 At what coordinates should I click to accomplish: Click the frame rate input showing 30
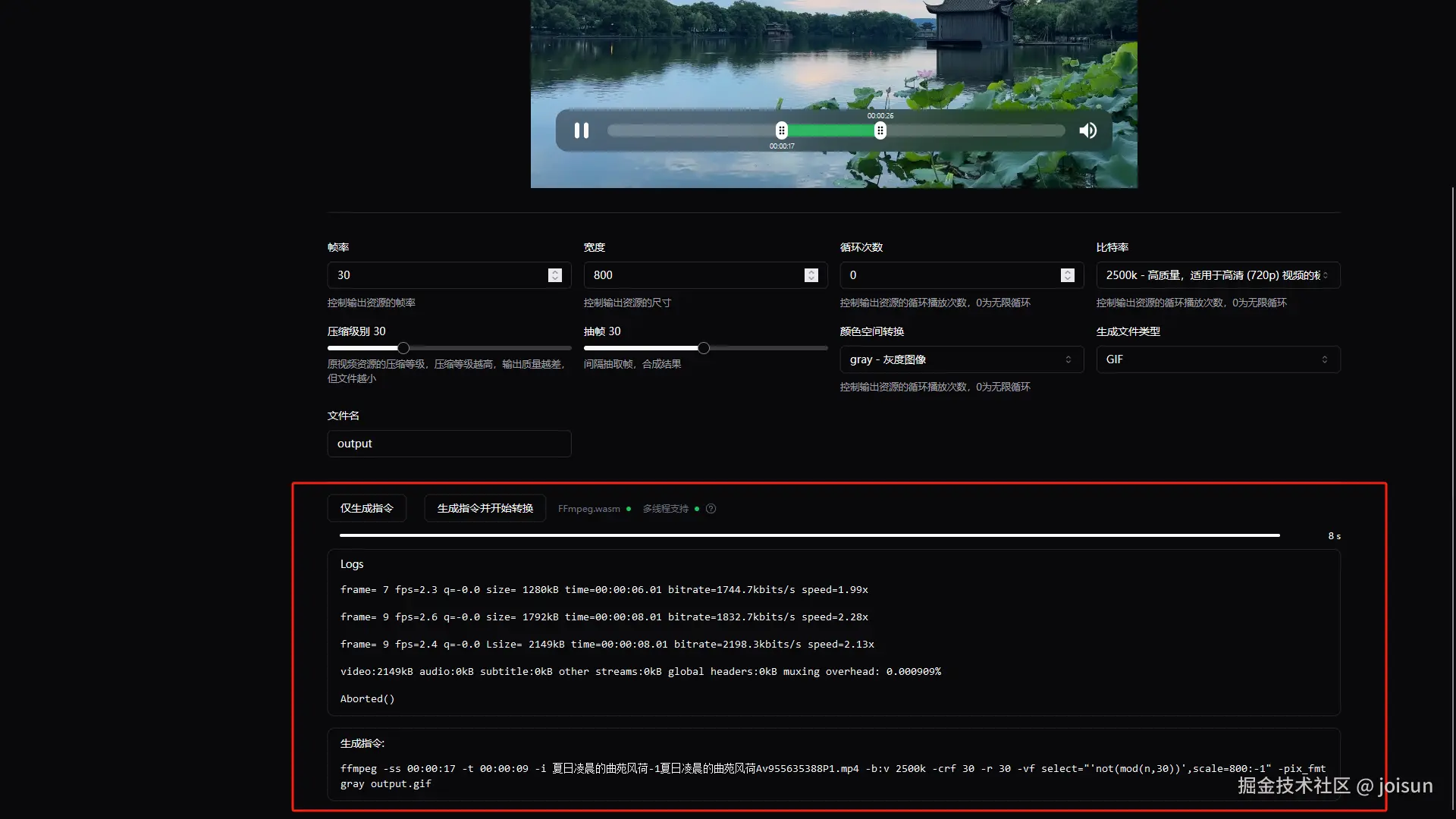436,275
